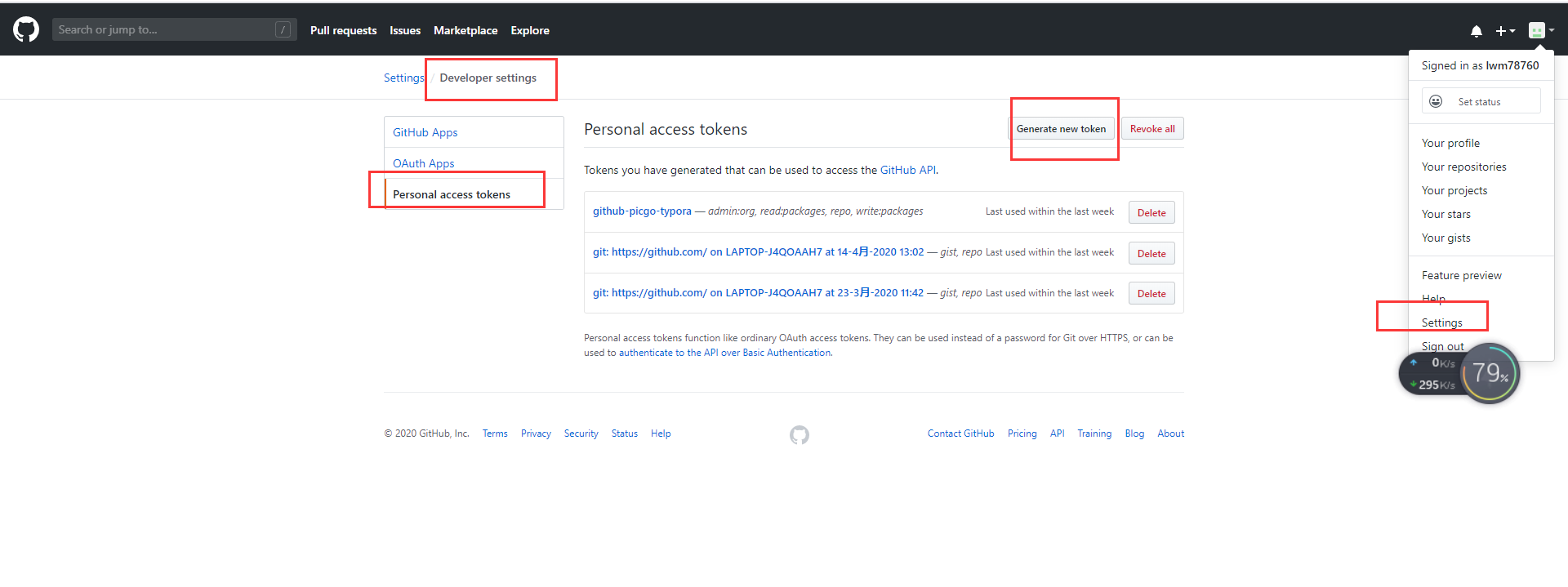Delete the token from 14-4月-2020 13:02
The image size is (1568, 587).
1151,253
